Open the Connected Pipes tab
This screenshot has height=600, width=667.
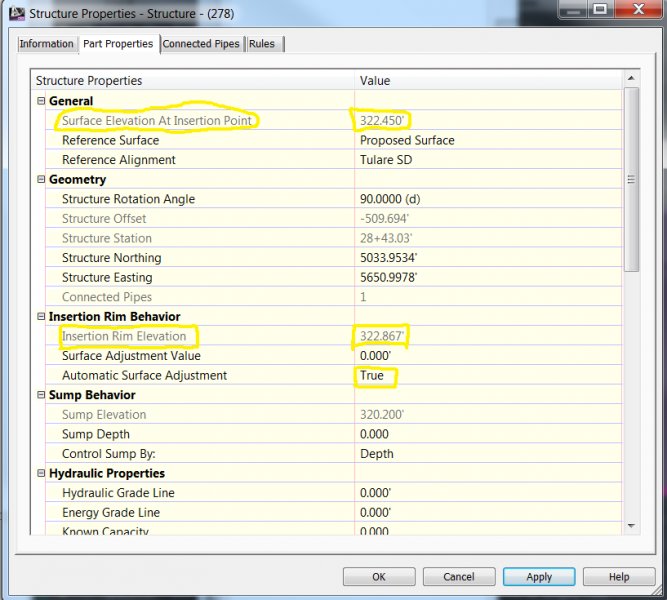(201, 44)
